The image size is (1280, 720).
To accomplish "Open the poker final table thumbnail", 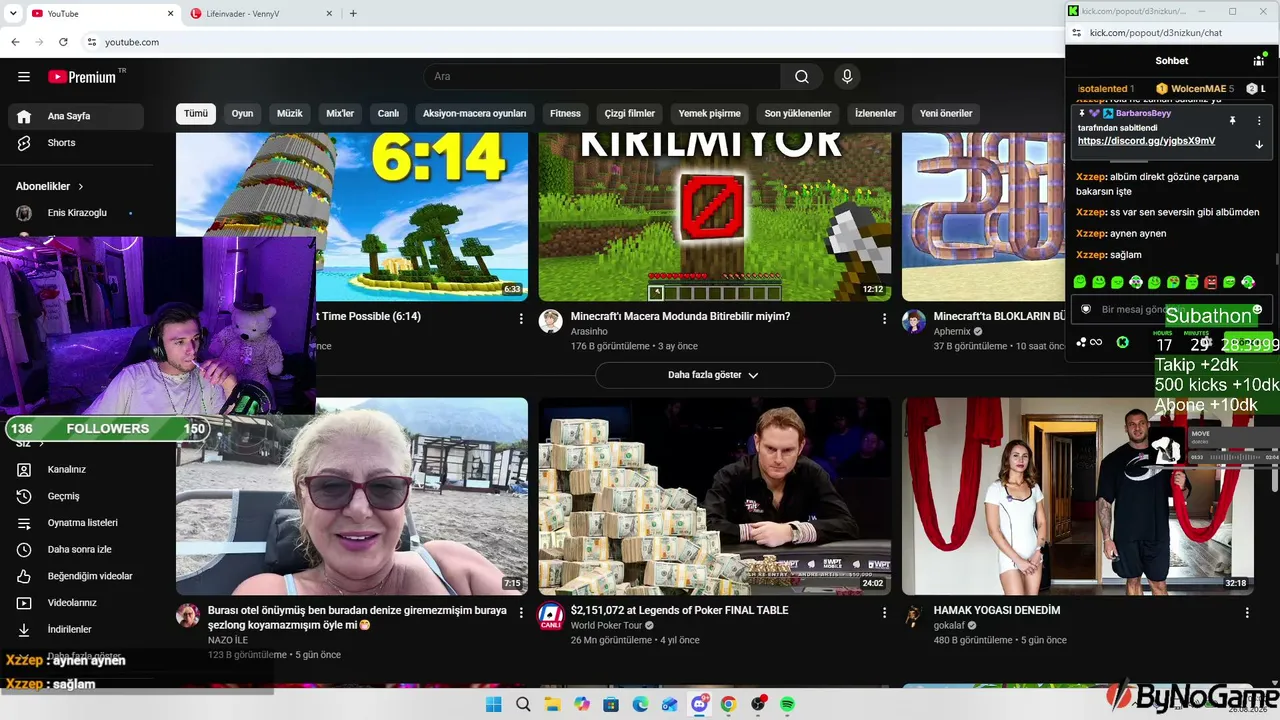I will pyautogui.click(x=715, y=496).
